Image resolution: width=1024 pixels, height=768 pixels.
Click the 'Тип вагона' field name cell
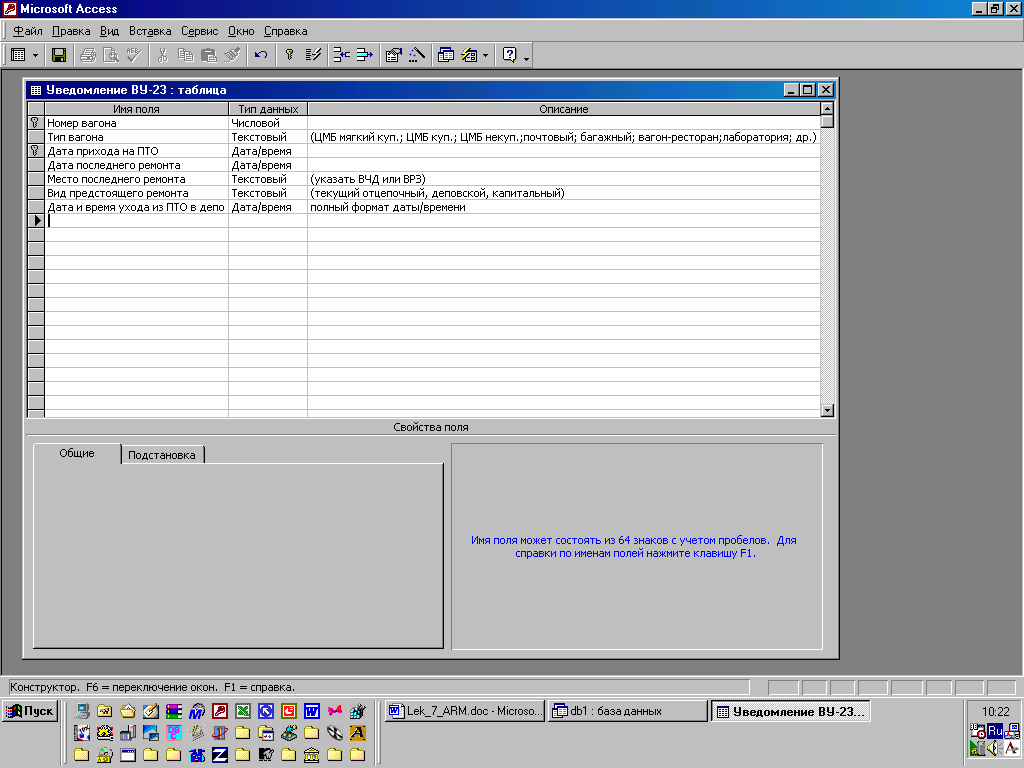coord(136,137)
